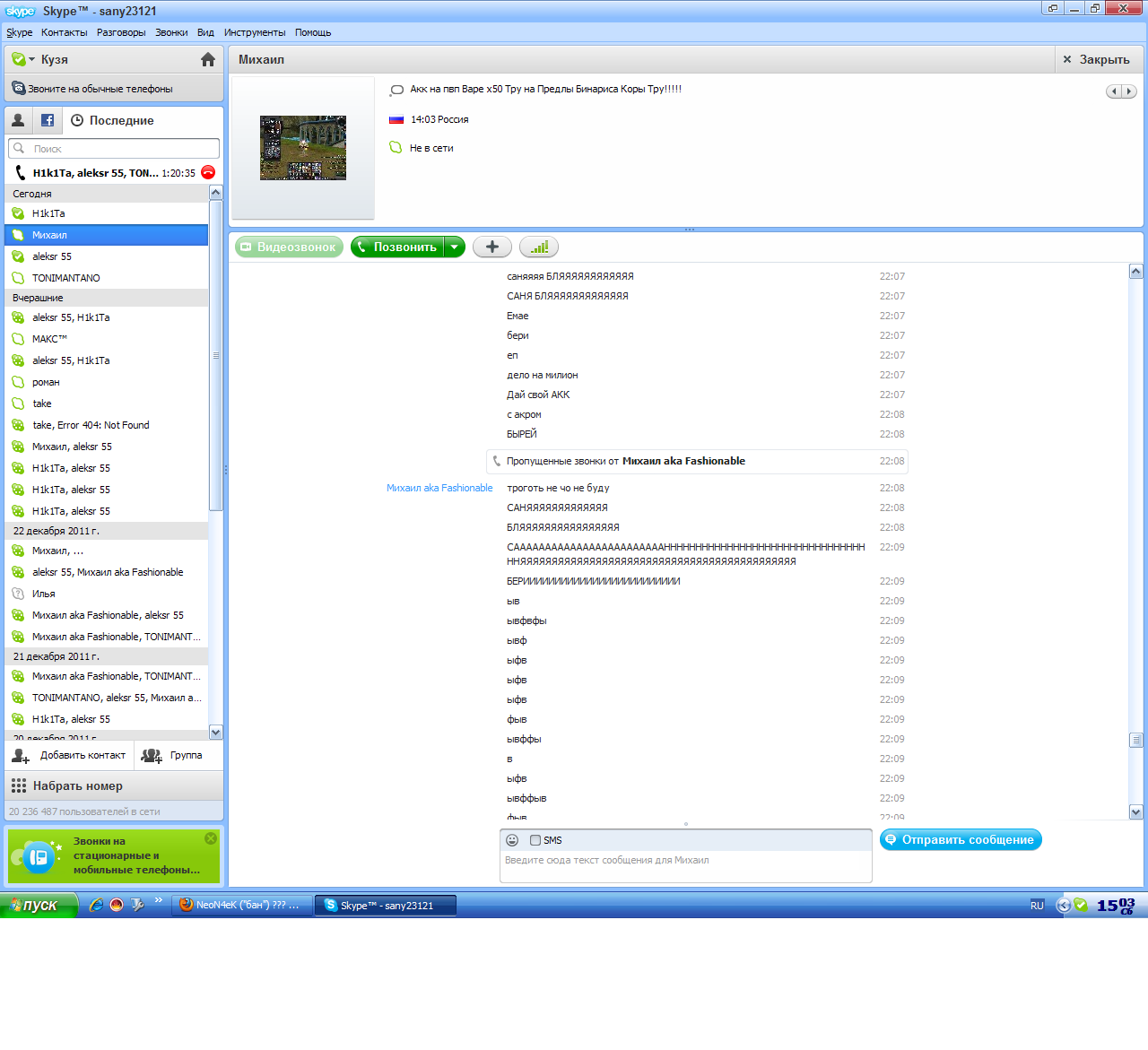This screenshot has width=1148, height=1050.
Task: Select the МАКС™ conversation
Action: [x=106, y=339]
